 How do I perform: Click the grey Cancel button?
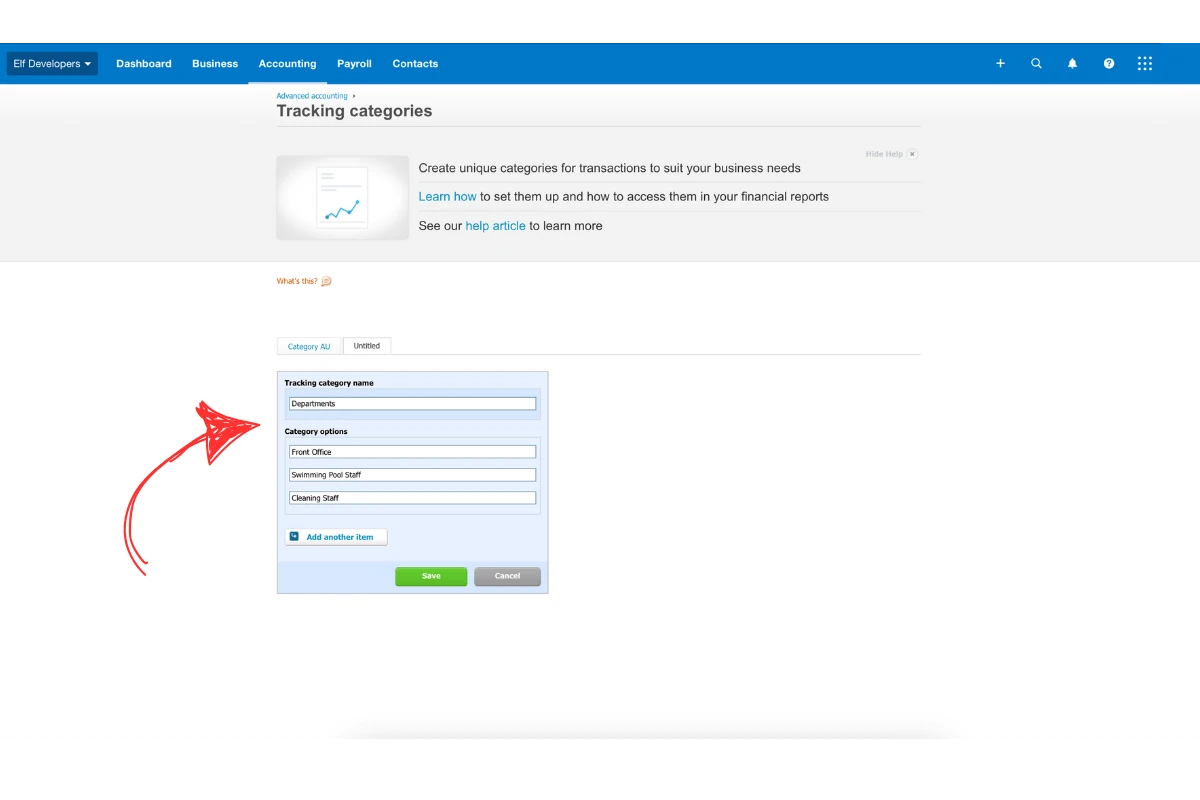(507, 576)
